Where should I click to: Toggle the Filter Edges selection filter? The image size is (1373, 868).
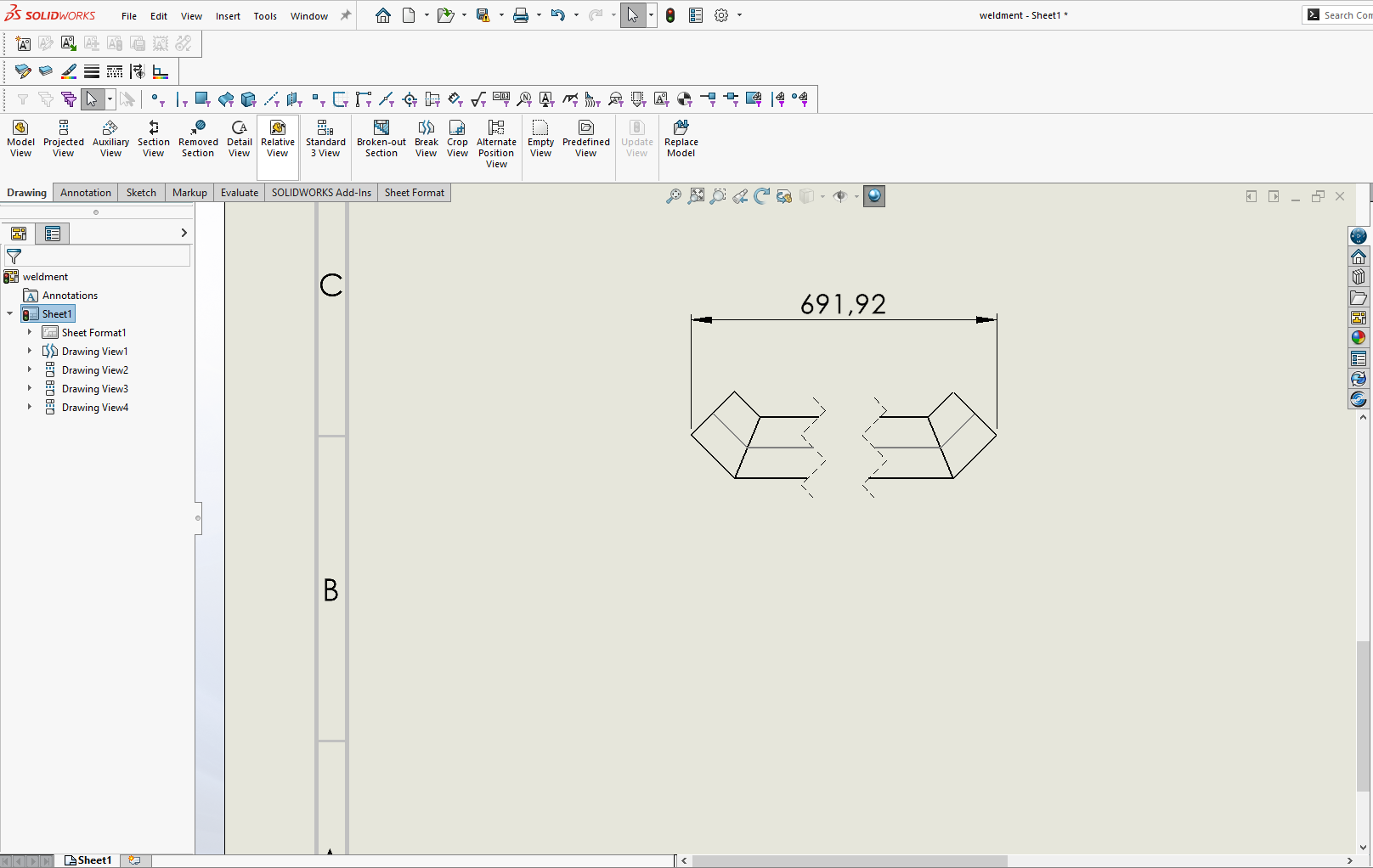pyautogui.click(x=180, y=99)
